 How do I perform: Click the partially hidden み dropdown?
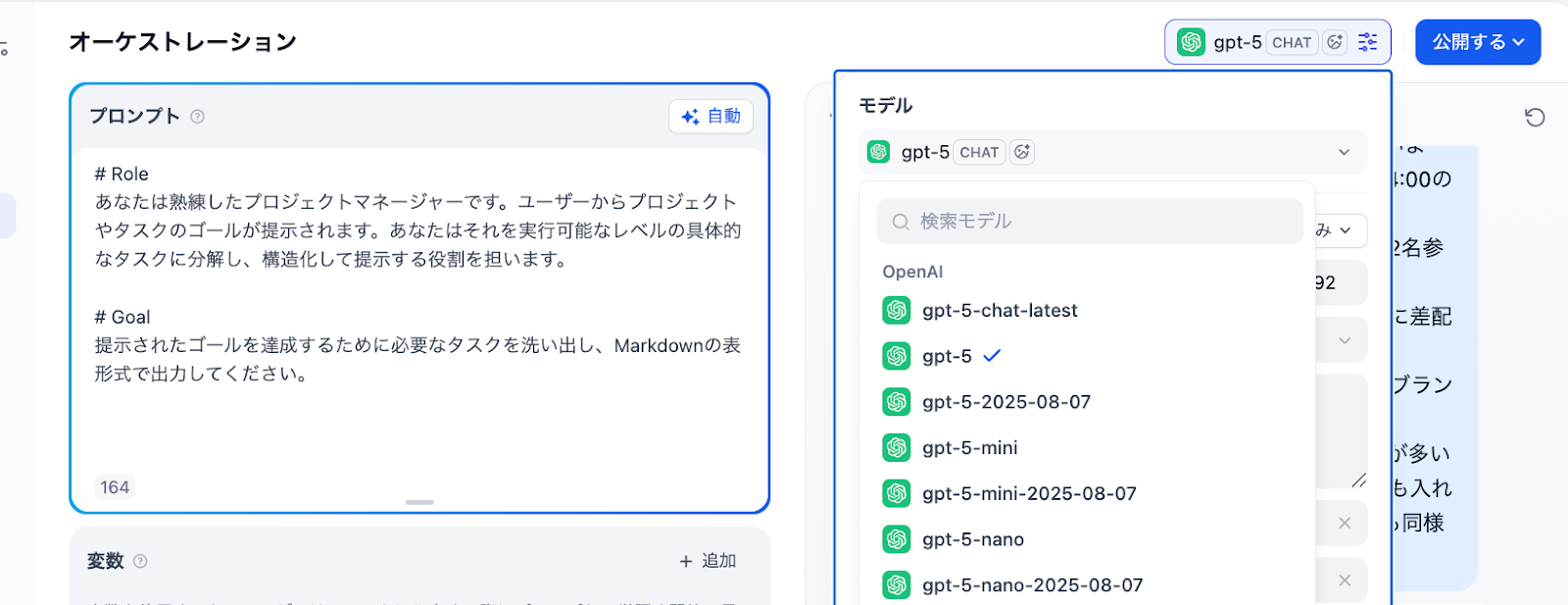pos(1340,230)
